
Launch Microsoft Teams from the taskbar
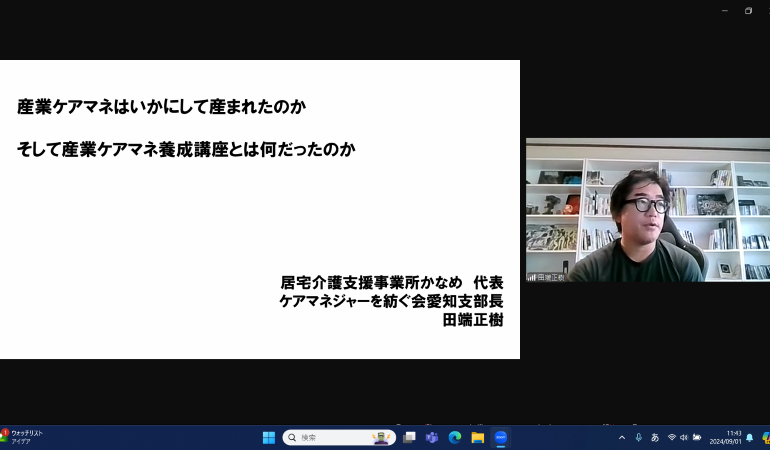coord(432,438)
